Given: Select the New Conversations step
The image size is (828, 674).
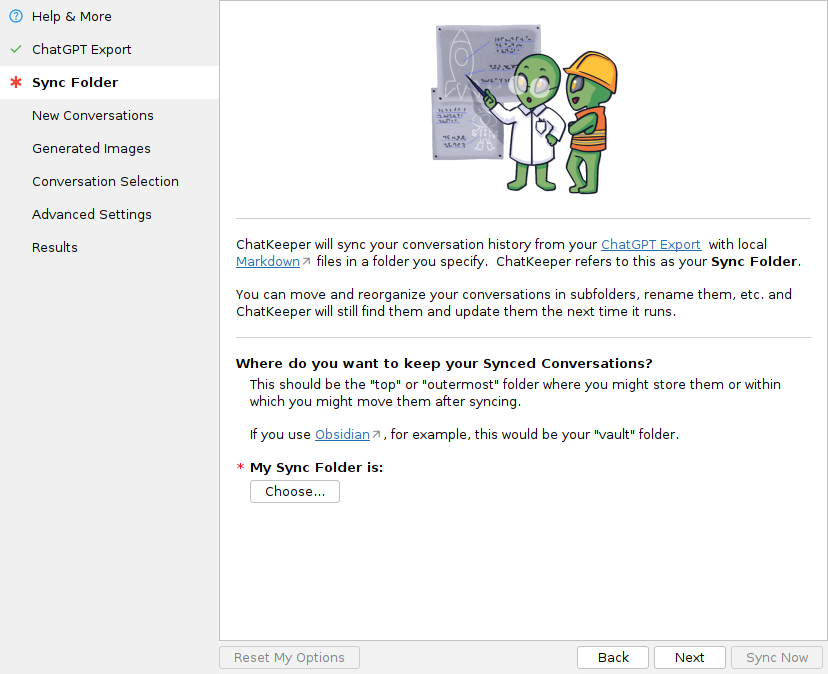Looking at the screenshot, I should click(x=93, y=115).
